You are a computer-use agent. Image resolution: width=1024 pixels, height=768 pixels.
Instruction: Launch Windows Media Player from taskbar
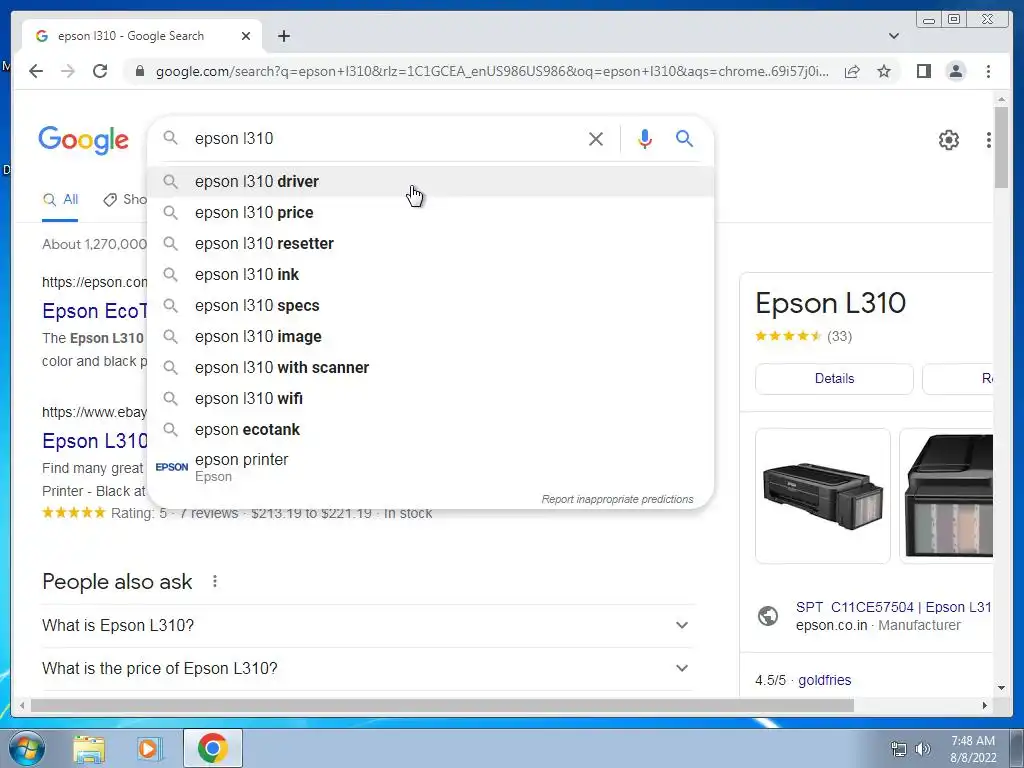(x=150, y=748)
